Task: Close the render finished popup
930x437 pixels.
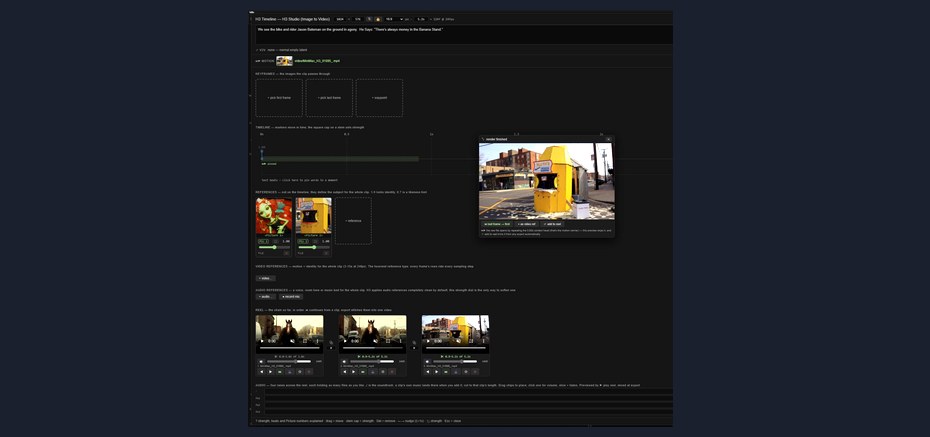Action: click(608, 139)
